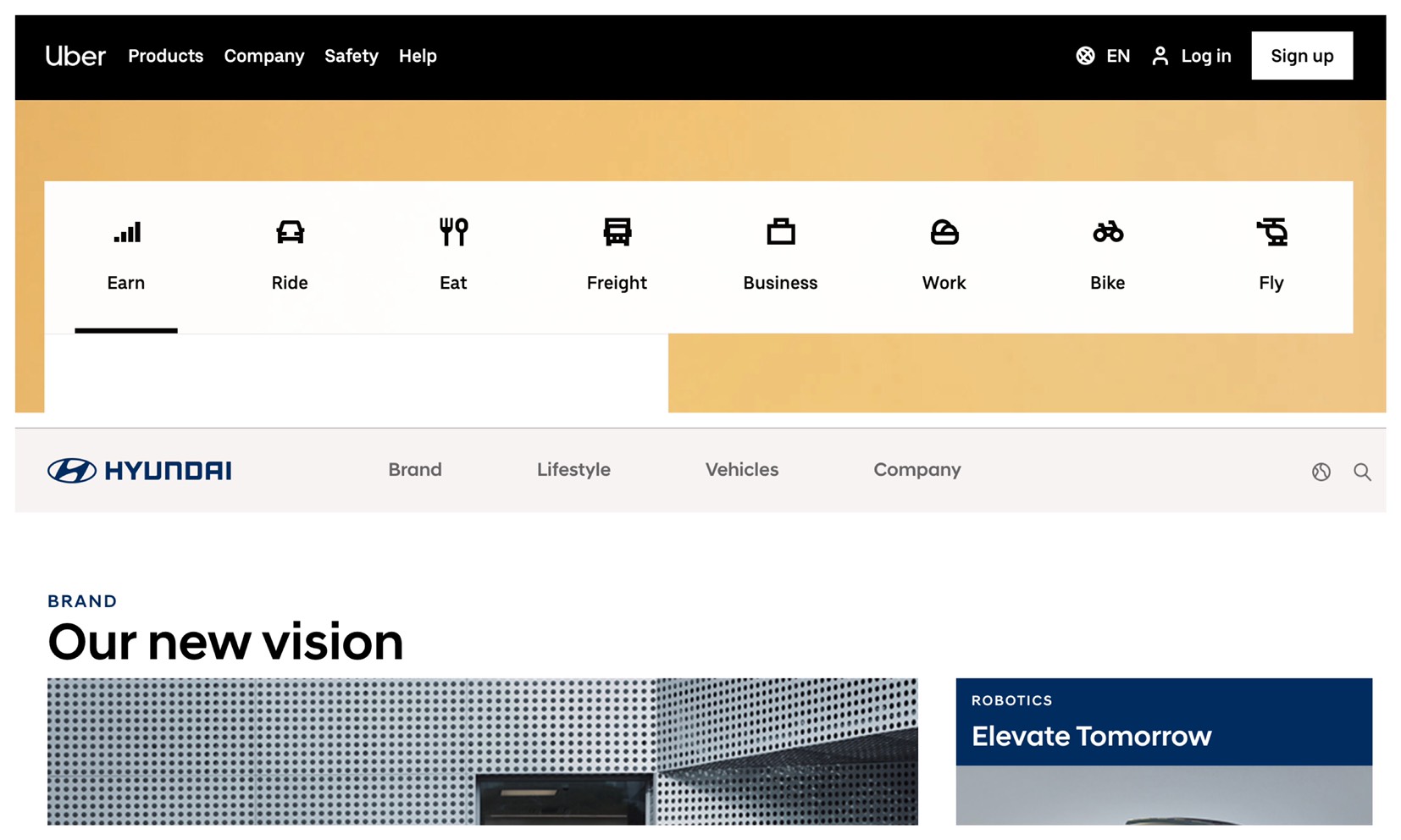Image resolution: width=1401 pixels, height=840 pixels.
Task: Click the Eat fork and spoon icon
Action: [453, 231]
